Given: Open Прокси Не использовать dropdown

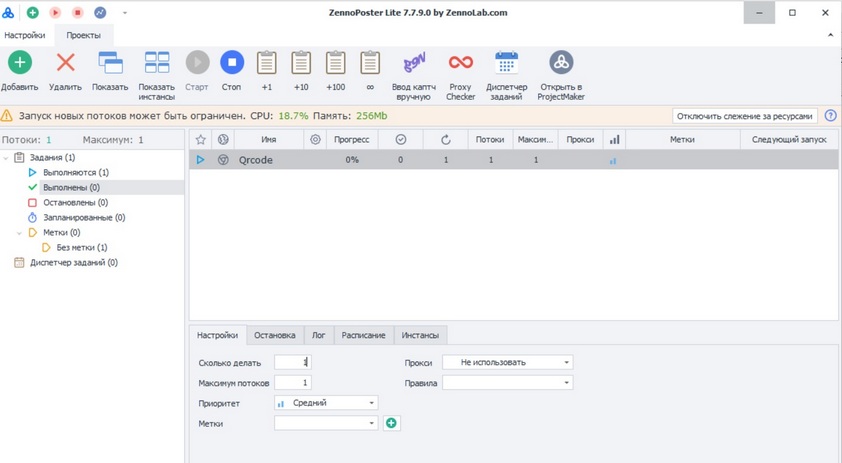Looking at the screenshot, I should click(507, 362).
